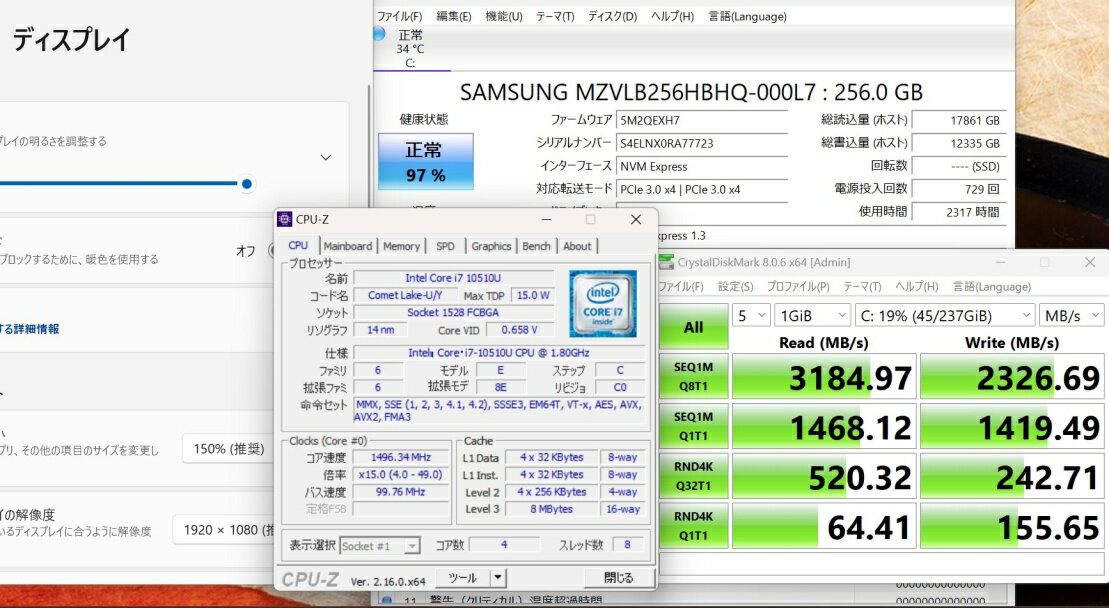Image resolution: width=1109 pixels, height=608 pixels.
Task: Open the test count dropdown showing 5
Action: [x=750, y=316]
